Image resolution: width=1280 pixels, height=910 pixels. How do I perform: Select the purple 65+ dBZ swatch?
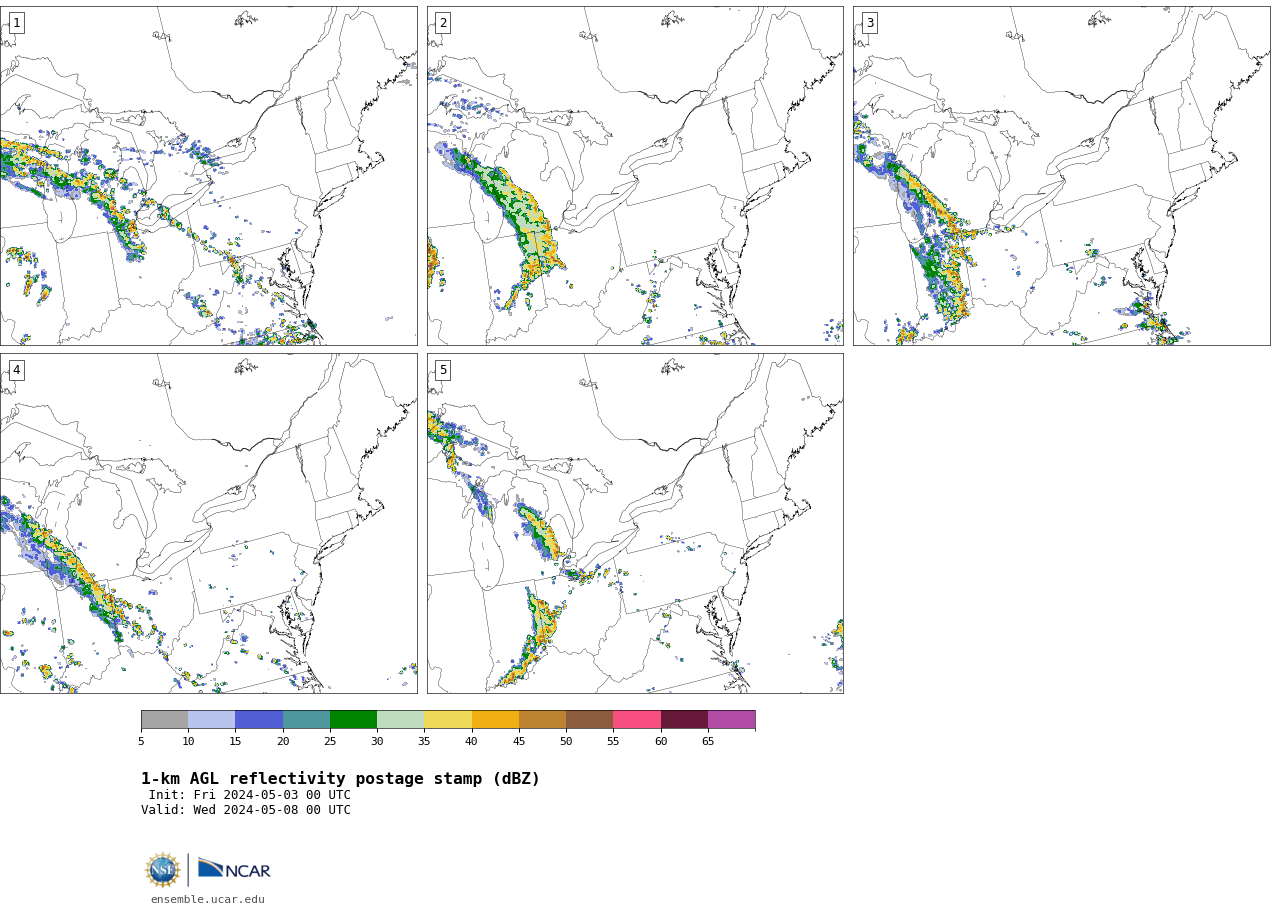coord(731,720)
